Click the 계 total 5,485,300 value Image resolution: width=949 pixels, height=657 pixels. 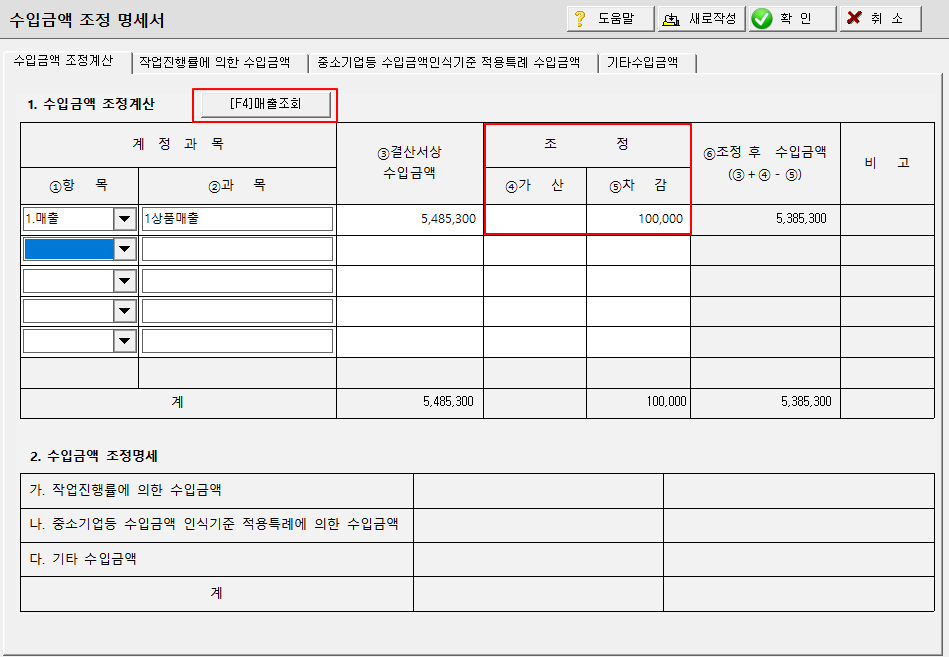[448, 402]
